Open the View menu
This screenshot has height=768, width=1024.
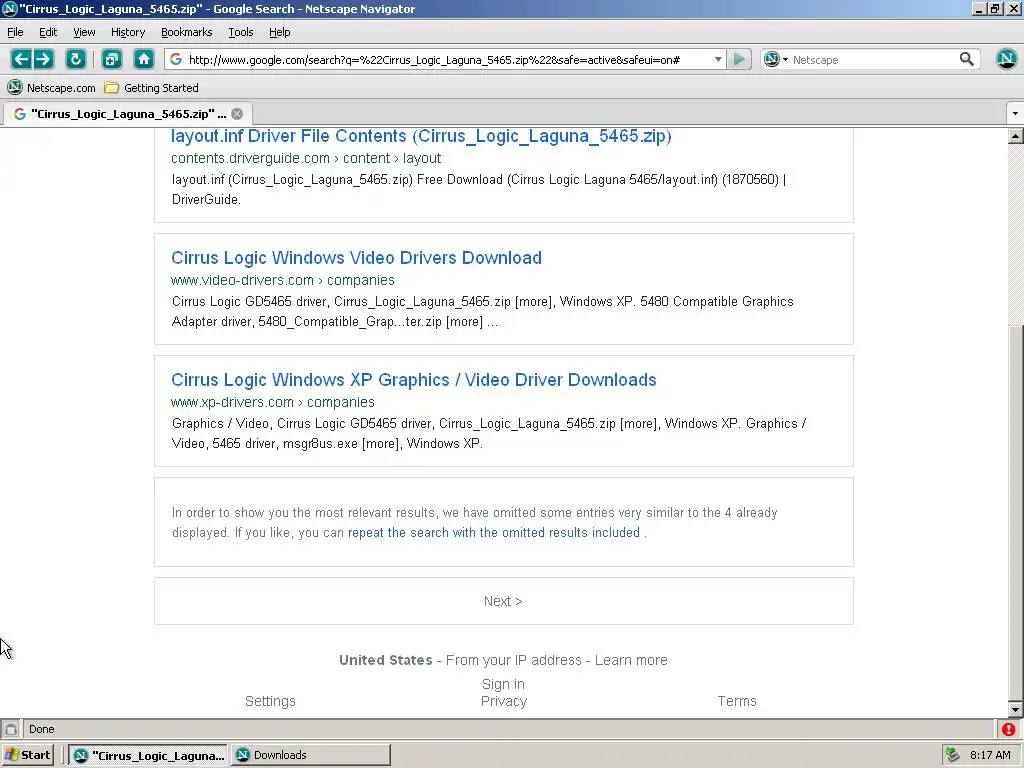tap(84, 32)
